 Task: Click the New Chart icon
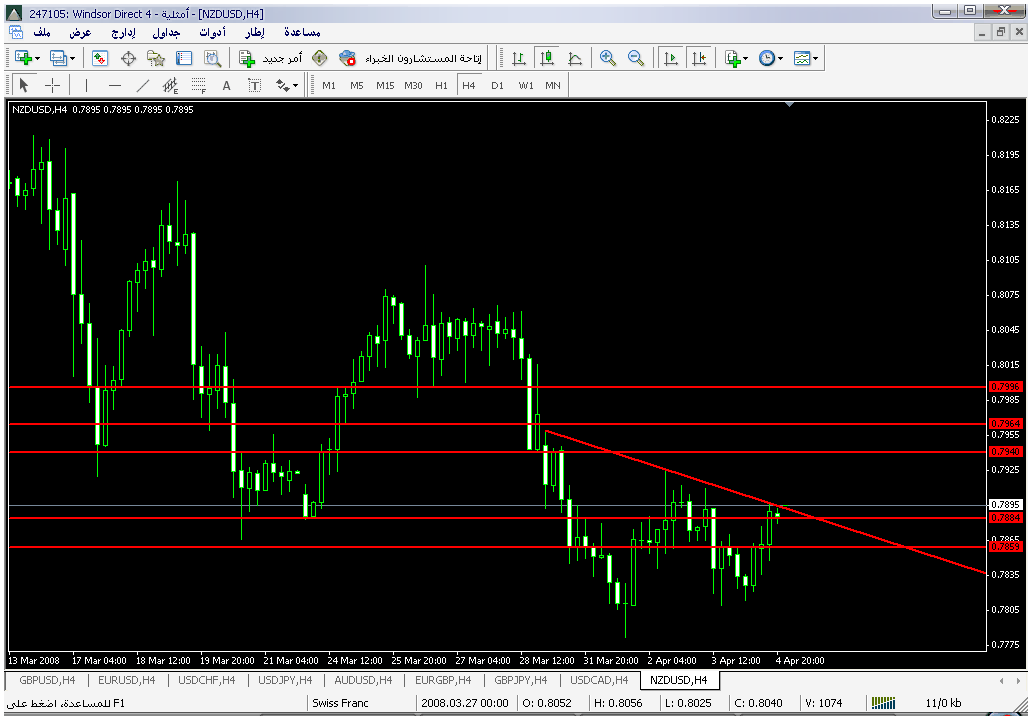point(22,58)
